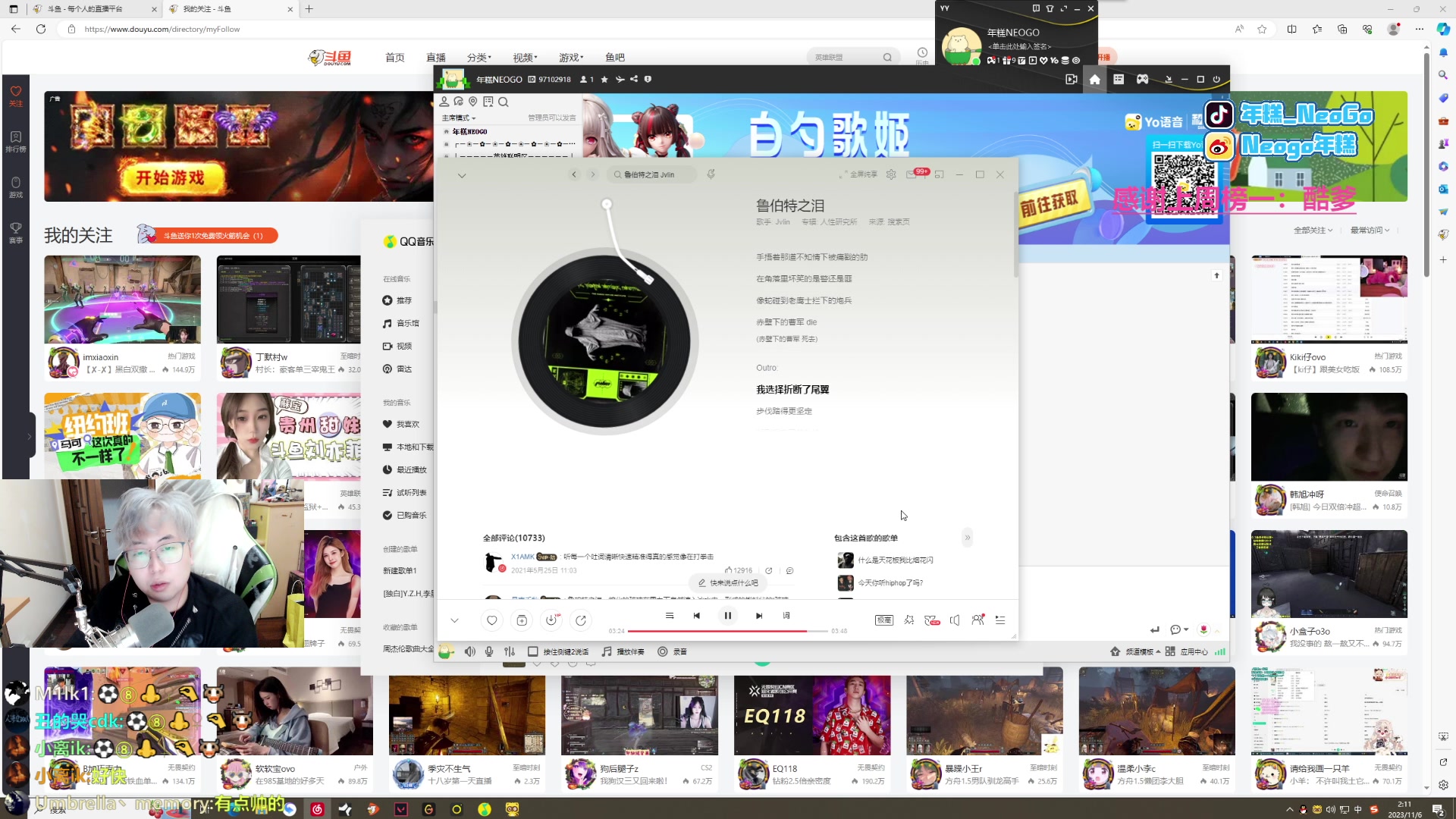Skip to next track in QQ Music
Image resolution: width=1456 pixels, height=819 pixels.
759,616
